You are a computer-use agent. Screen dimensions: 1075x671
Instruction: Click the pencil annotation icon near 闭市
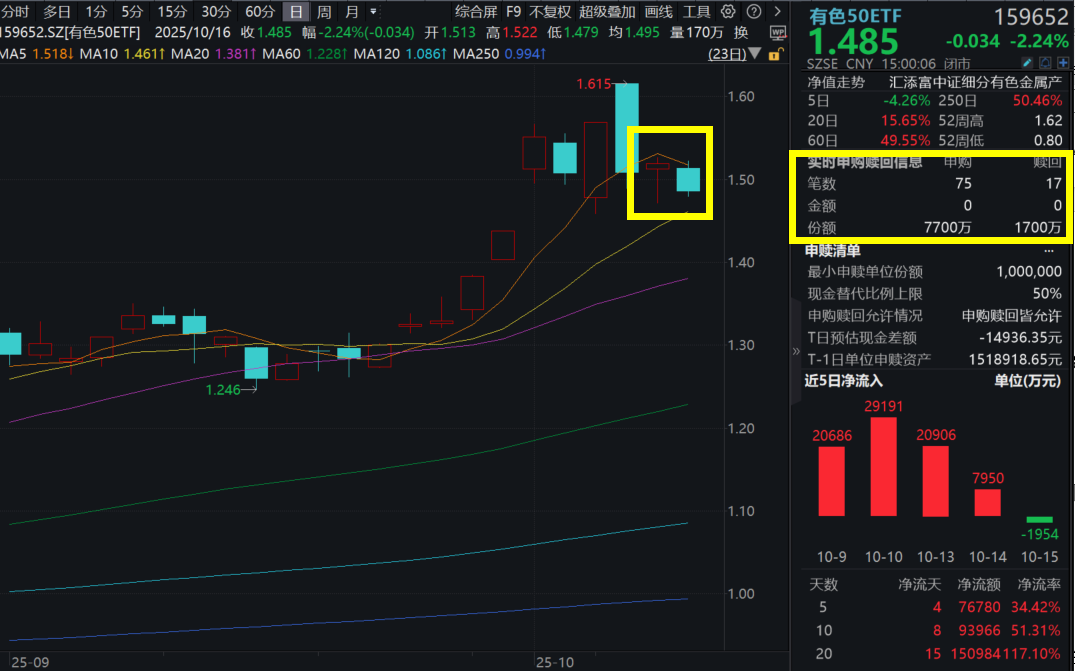pyautogui.click(x=1026, y=62)
